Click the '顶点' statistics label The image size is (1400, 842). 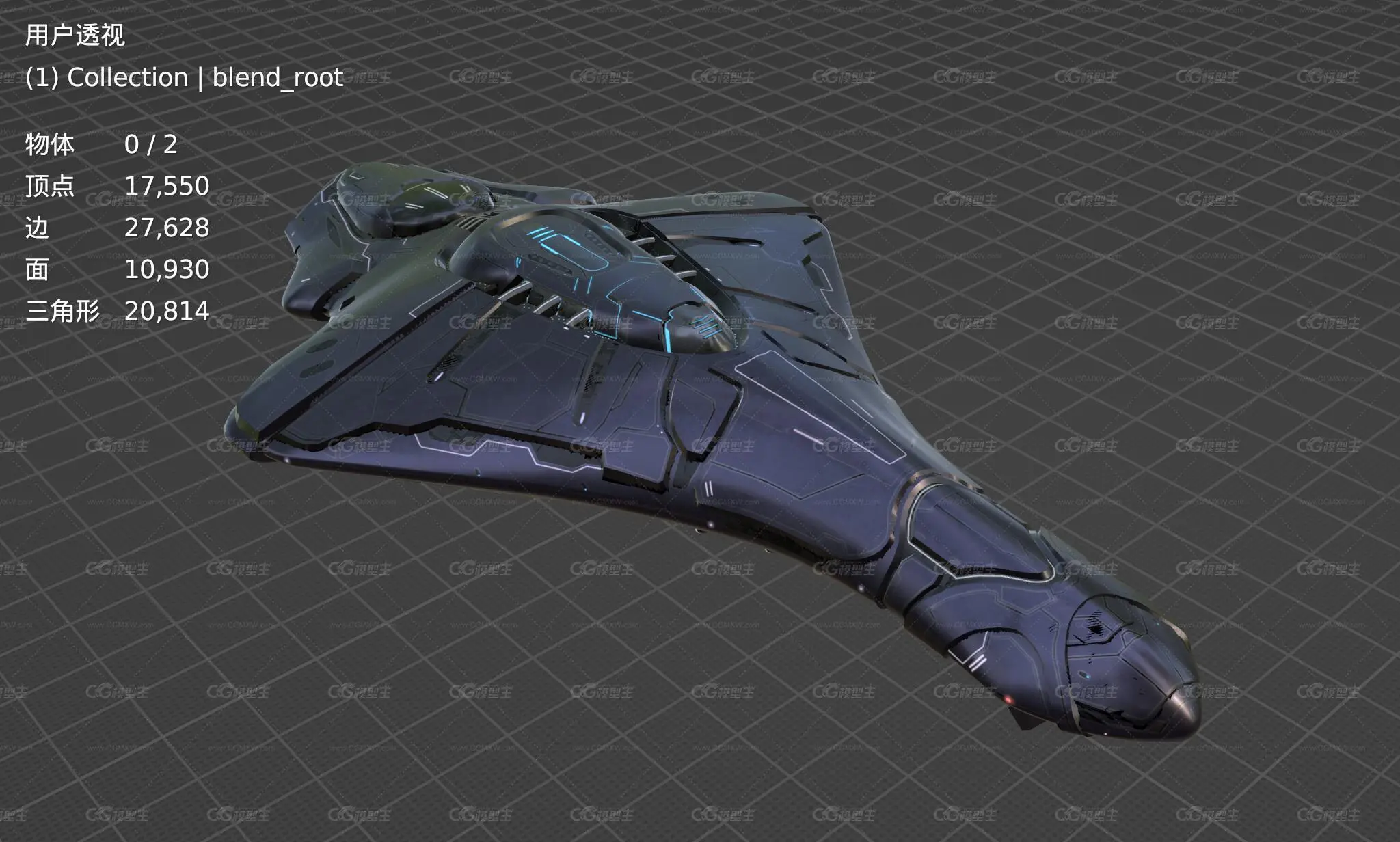pyautogui.click(x=50, y=186)
